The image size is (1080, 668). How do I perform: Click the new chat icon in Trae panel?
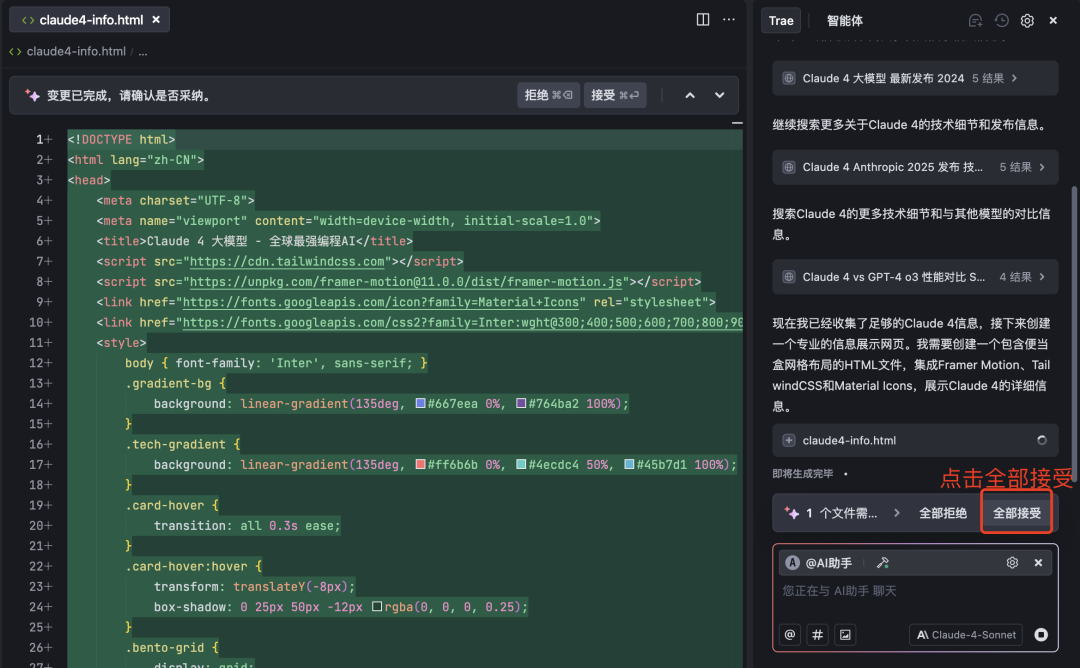(975, 21)
